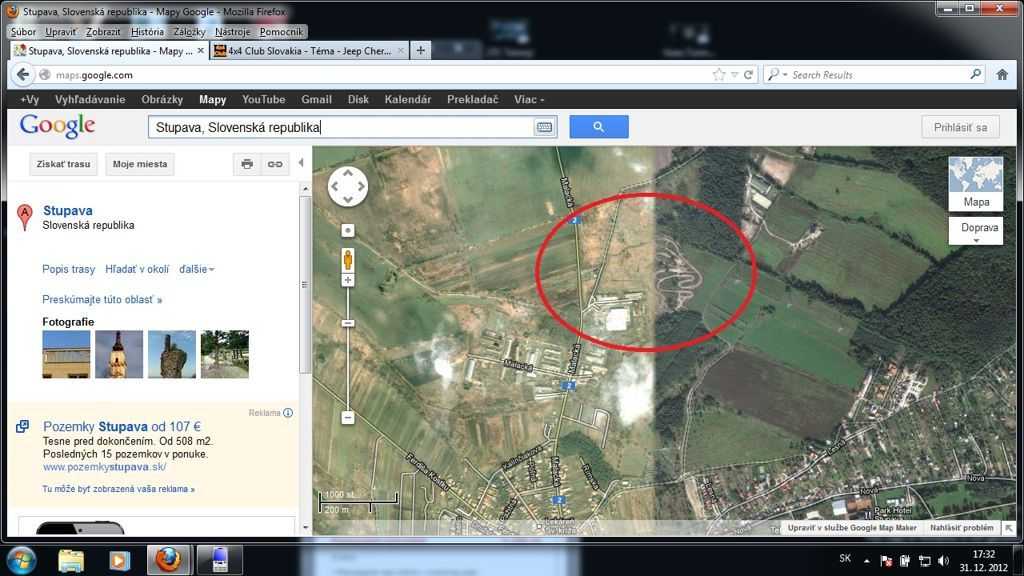Get a link using the chain icon
1024x576 pixels.
click(275, 164)
